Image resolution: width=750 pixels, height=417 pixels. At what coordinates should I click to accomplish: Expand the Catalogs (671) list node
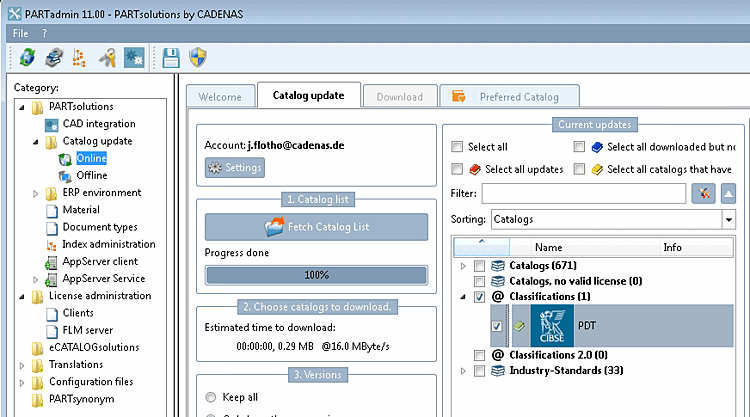click(x=463, y=265)
